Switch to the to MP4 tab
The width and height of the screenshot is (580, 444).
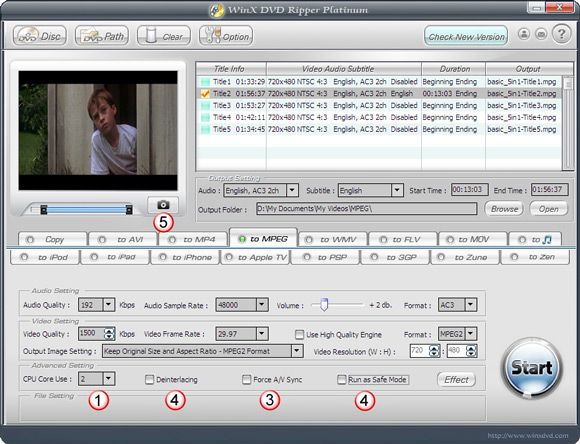click(x=193, y=240)
